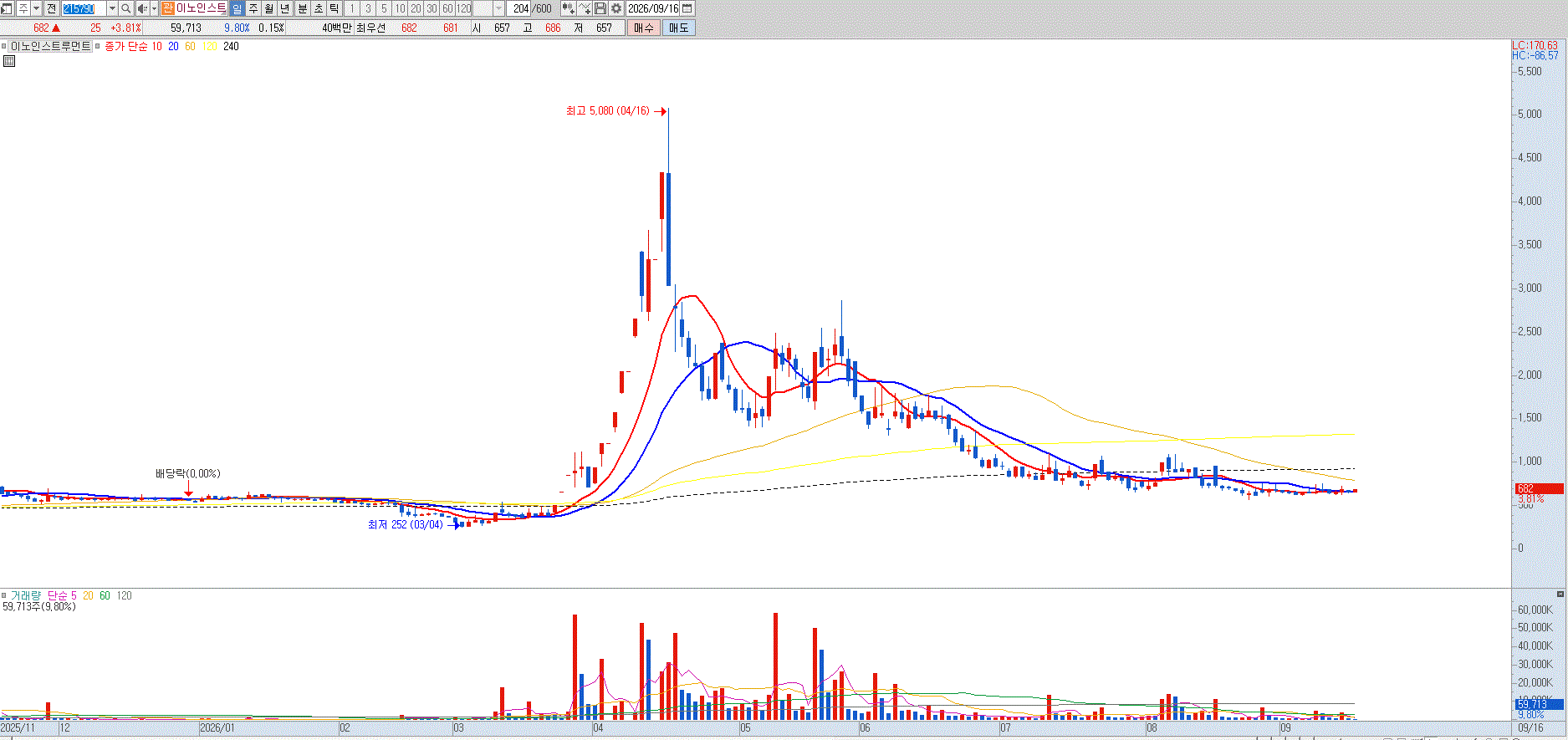Click the speaker sound icon
Screen dimensions: 1568x740
[141, 8]
